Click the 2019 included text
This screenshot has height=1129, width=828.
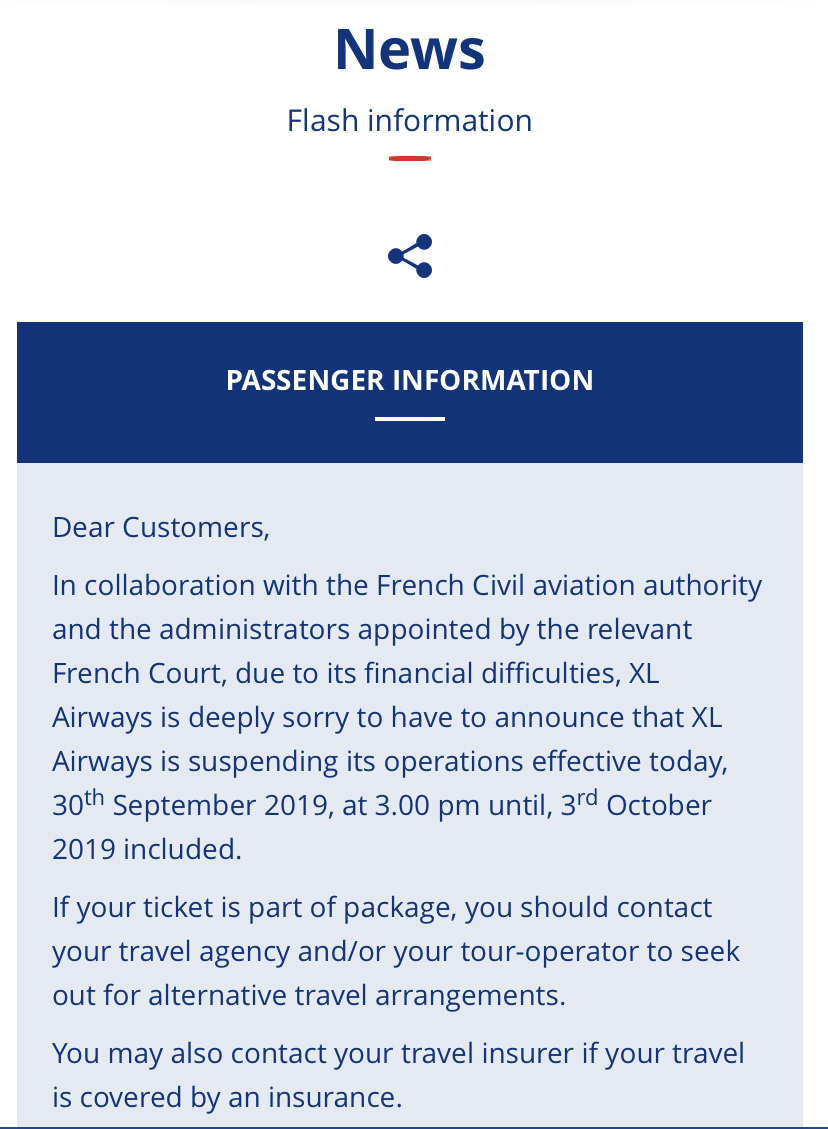point(147,850)
